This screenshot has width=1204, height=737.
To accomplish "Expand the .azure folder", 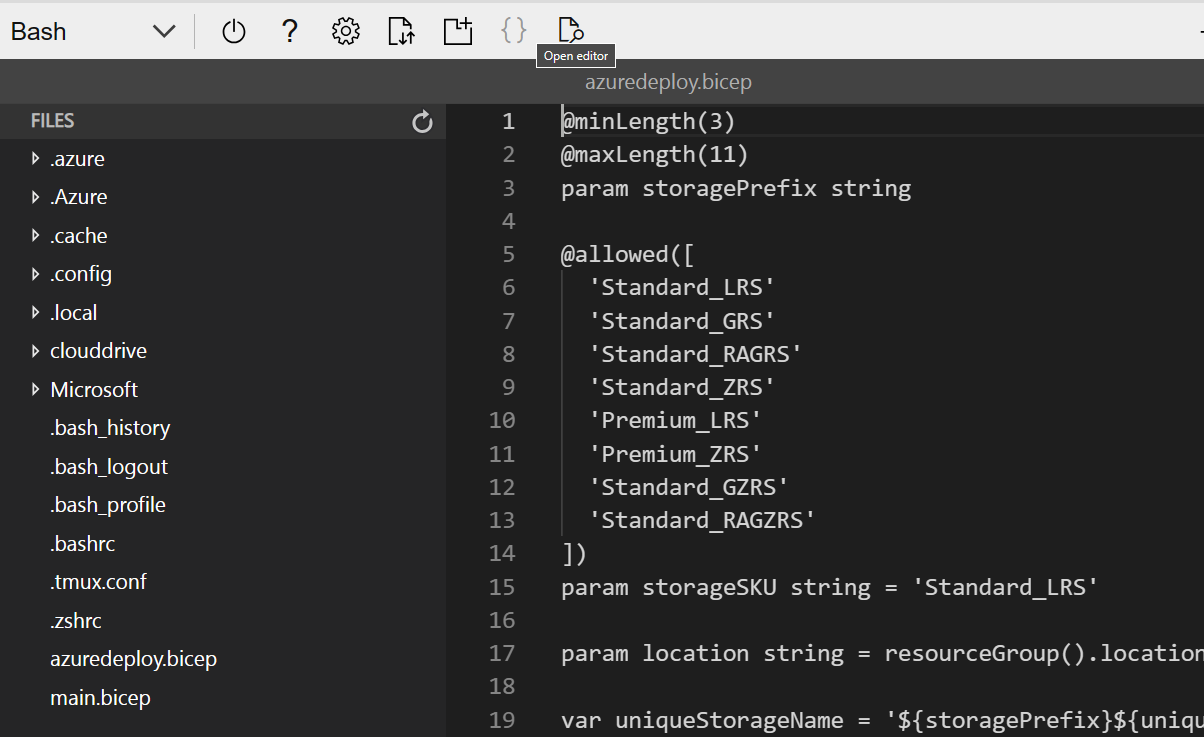I will [77, 159].
